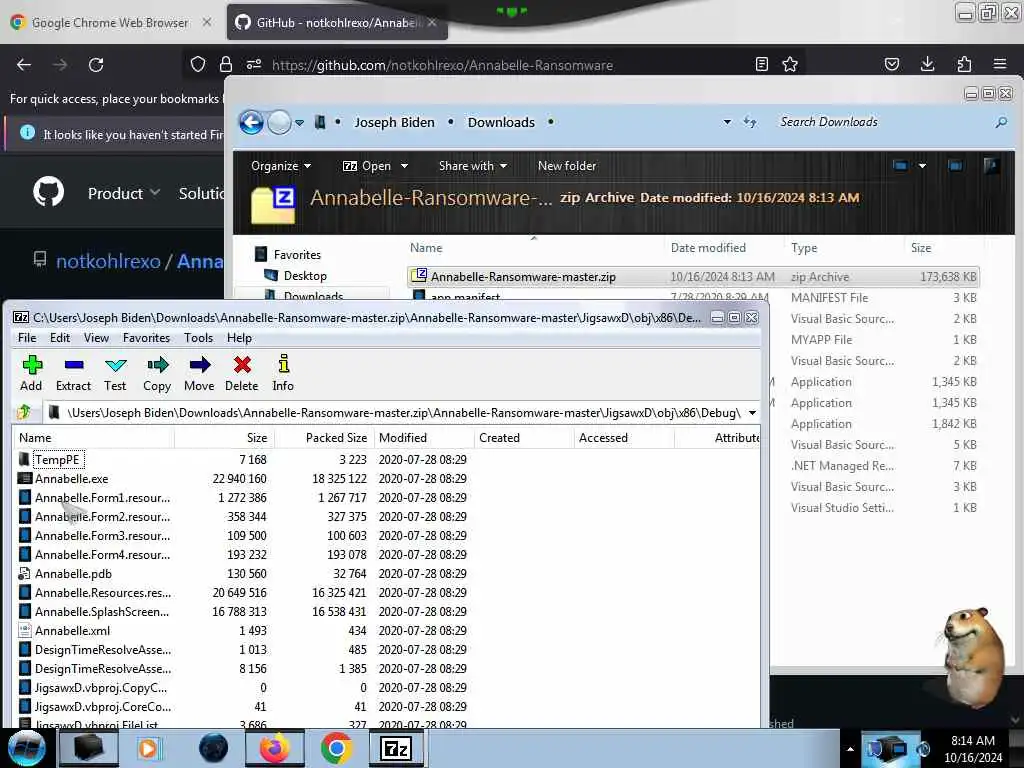1024x768 pixels.
Task: Open Desktop under Explorer Favorites
Action: pos(305,276)
